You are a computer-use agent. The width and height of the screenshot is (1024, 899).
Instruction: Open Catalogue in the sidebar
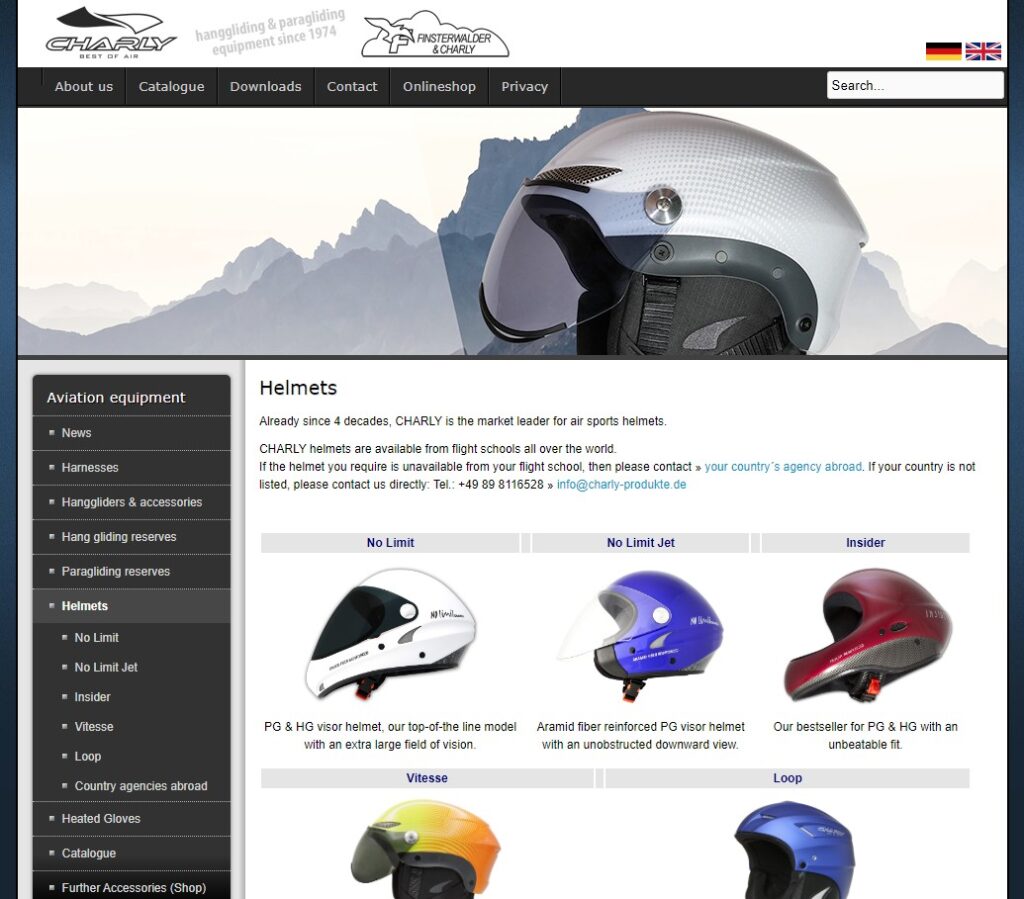(131, 853)
